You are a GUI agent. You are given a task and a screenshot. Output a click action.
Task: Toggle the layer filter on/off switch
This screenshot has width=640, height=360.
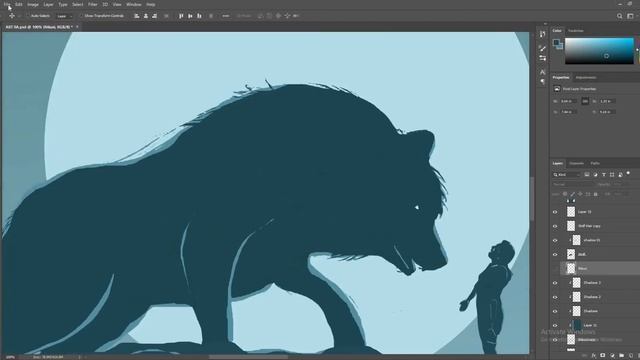629,173
